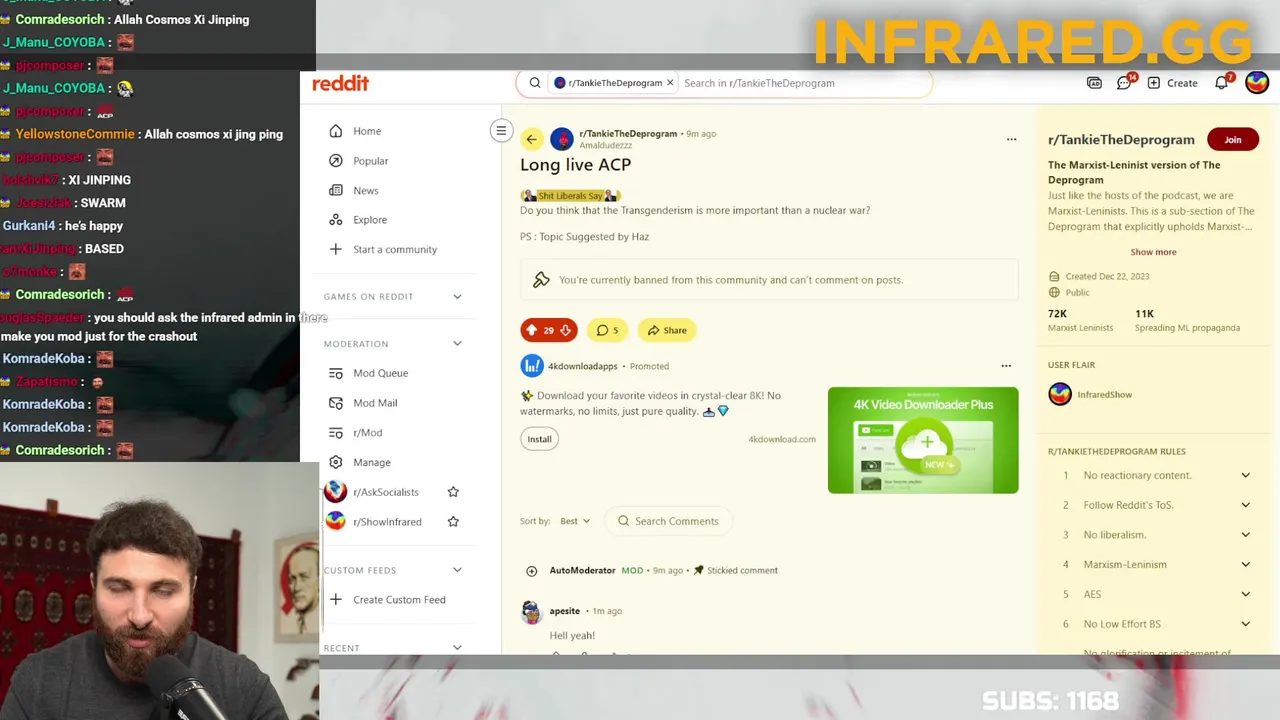Screen dimensions: 1280x720
Task: Go back with the arrow button
Action: click(x=531, y=139)
